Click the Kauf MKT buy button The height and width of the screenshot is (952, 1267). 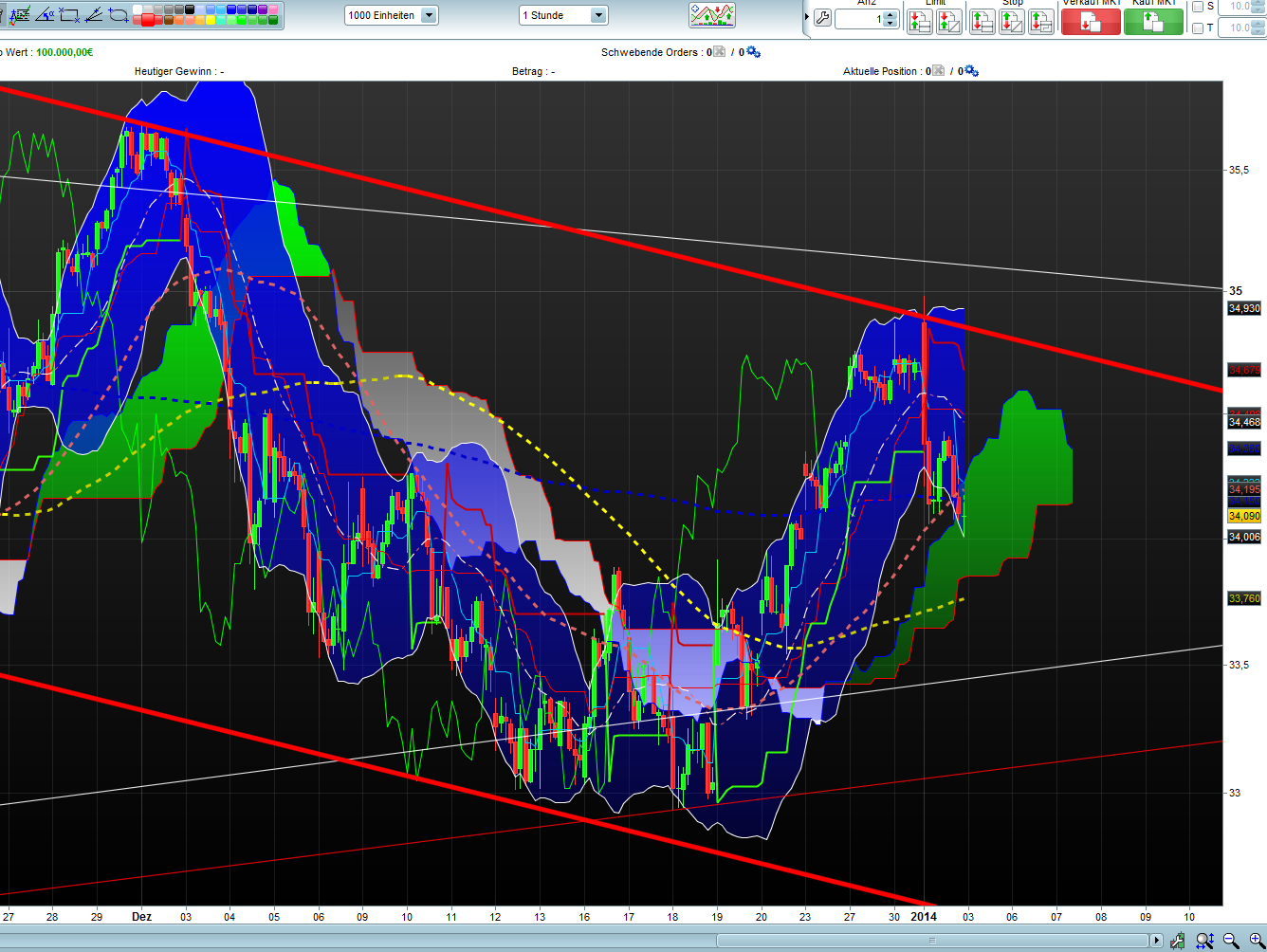click(x=1153, y=21)
